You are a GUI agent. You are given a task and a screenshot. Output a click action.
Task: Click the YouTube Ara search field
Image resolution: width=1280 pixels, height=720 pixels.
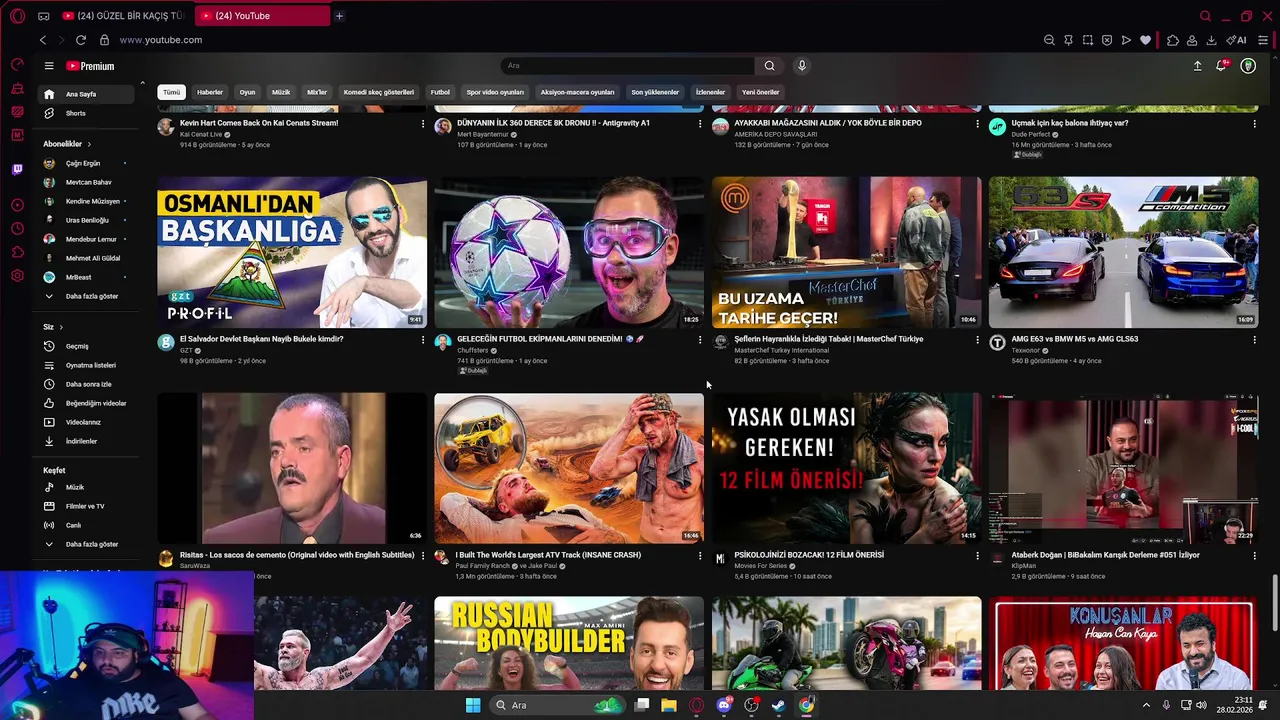628,66
